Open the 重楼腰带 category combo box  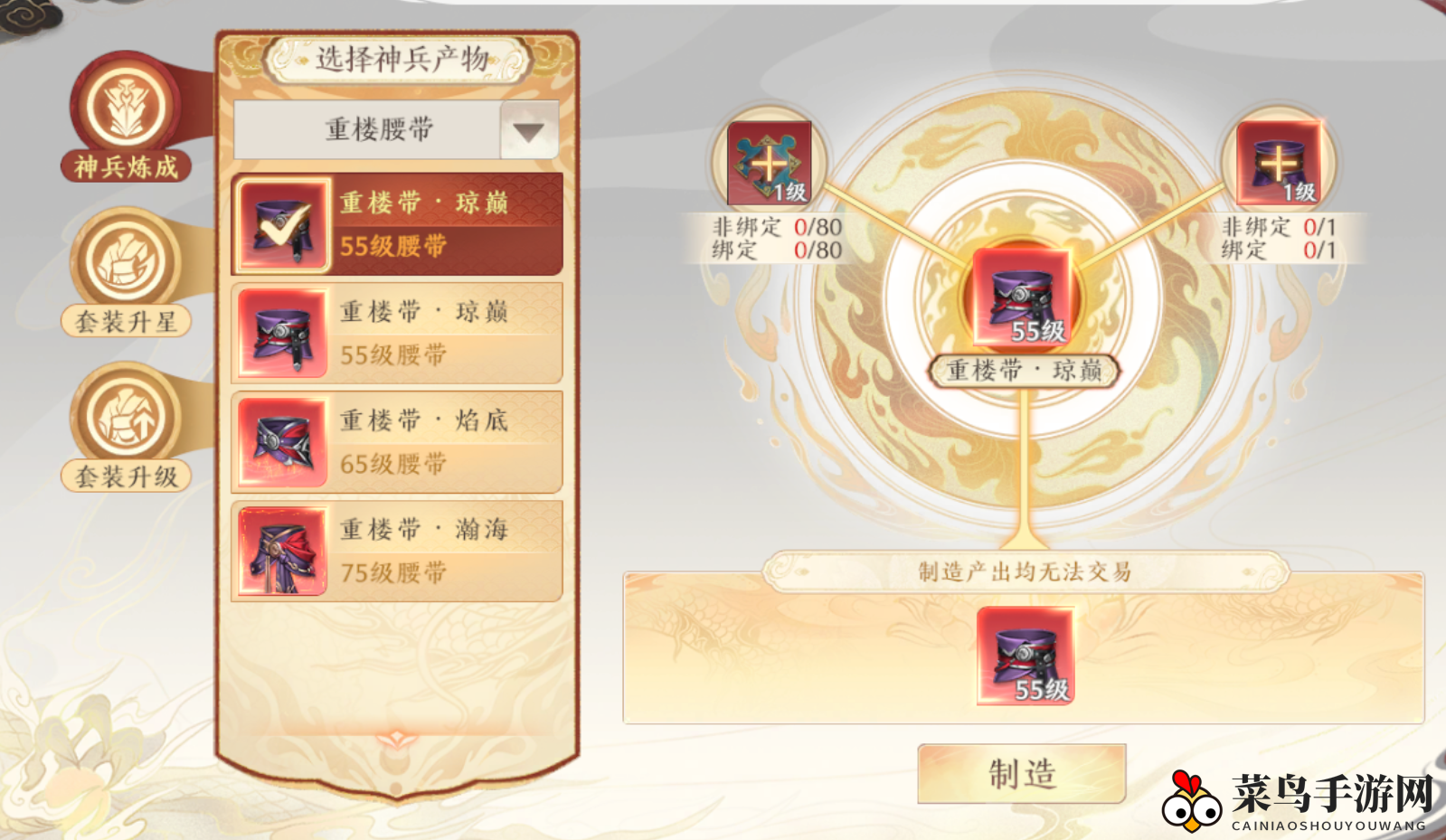pos(396,130)
